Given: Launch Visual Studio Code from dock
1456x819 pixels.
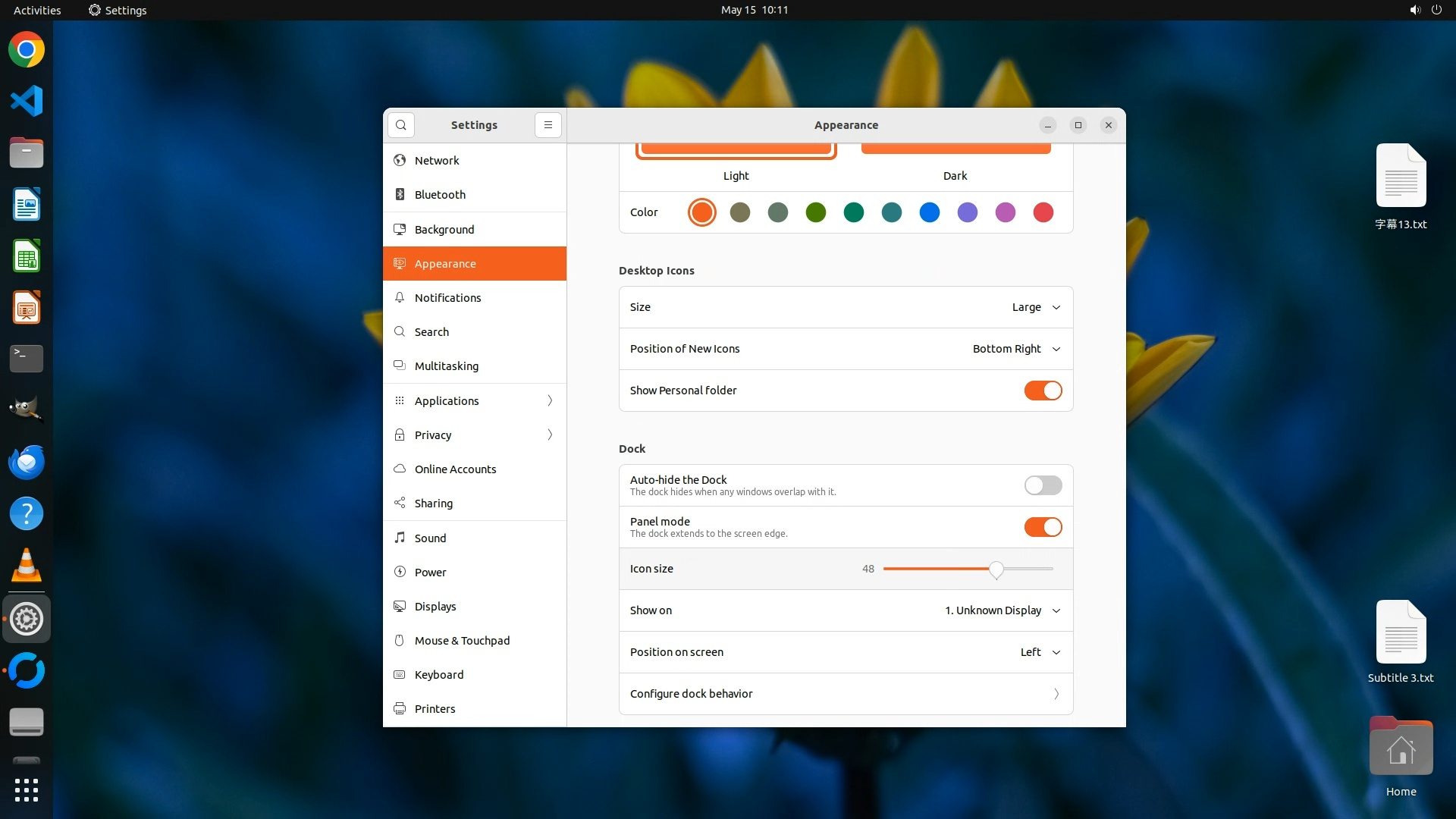Looking at the screenshot, I should [27, 101].
